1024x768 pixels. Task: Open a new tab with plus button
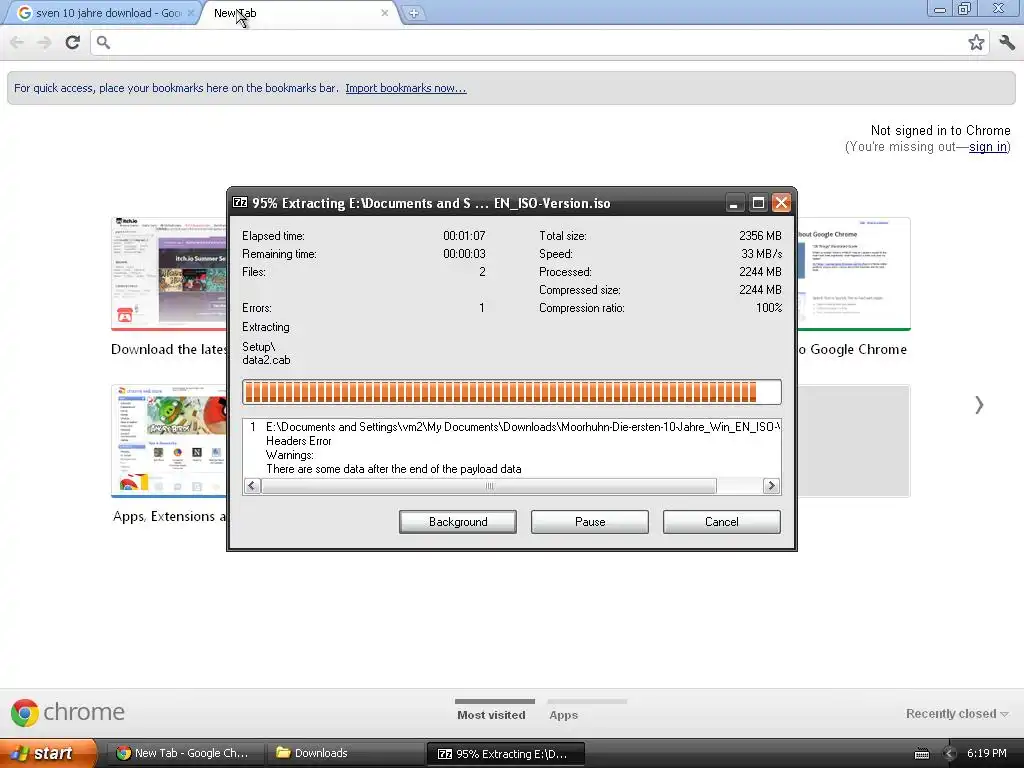(413, 13)
